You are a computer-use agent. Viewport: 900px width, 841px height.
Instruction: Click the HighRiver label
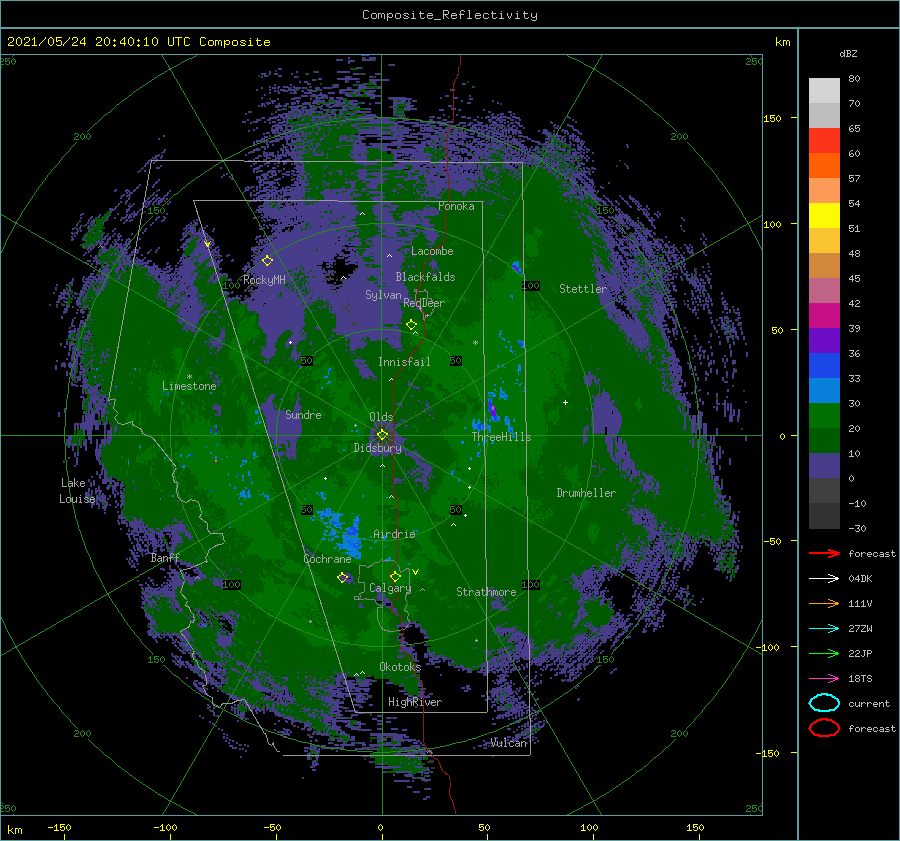point(415,702)
